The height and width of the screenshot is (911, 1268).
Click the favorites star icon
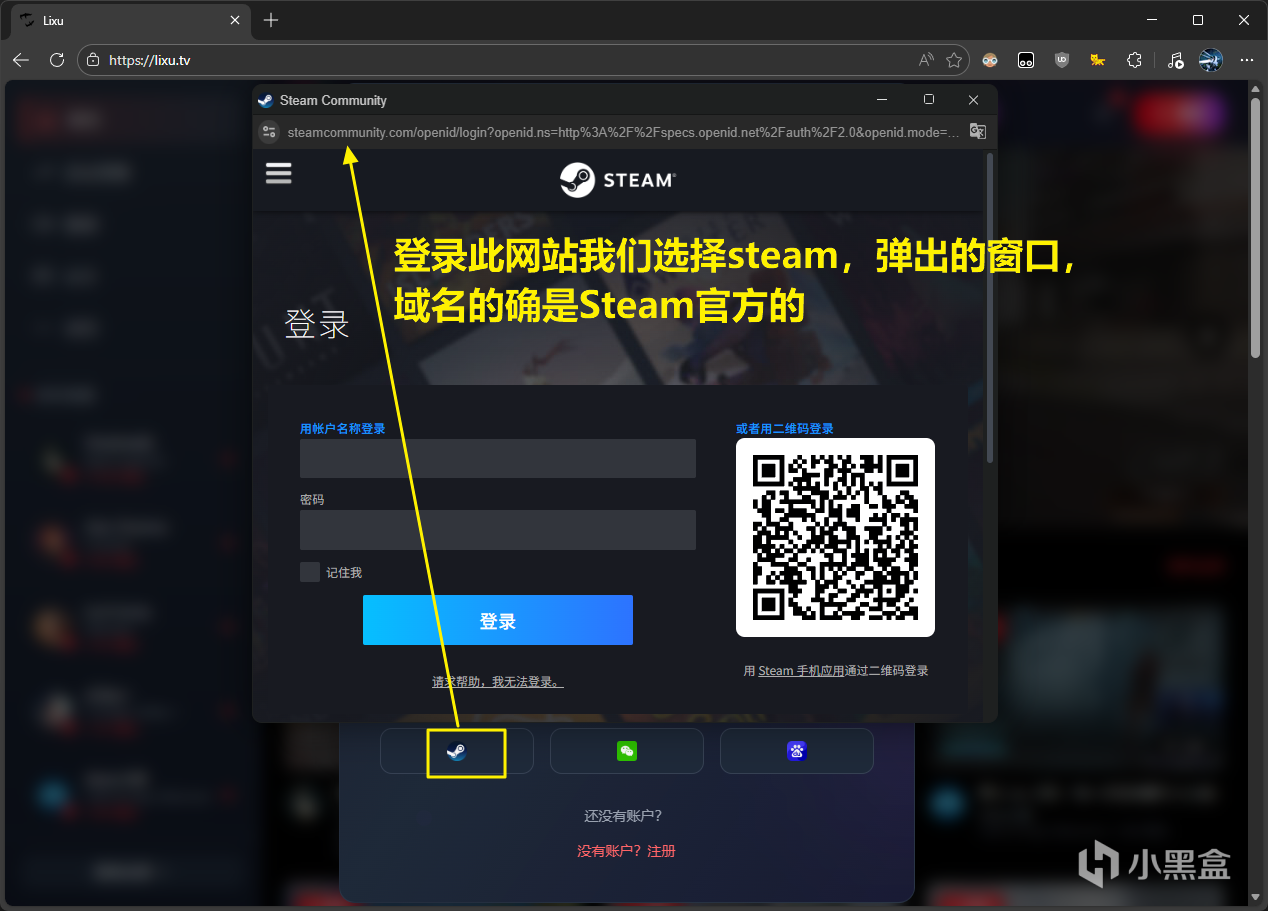[953, 60]
